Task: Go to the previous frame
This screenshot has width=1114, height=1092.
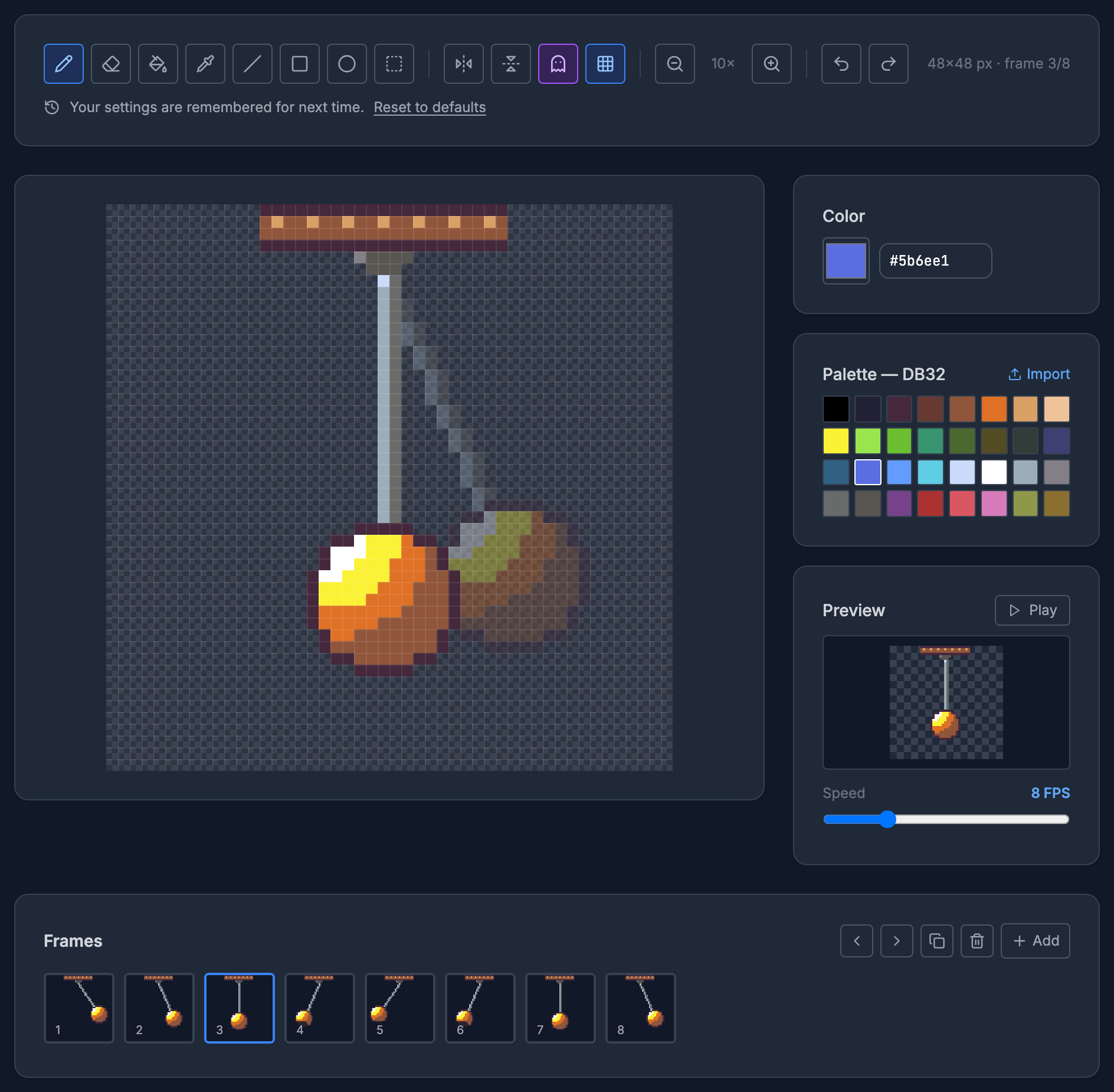Action: (x=857, y=941)
